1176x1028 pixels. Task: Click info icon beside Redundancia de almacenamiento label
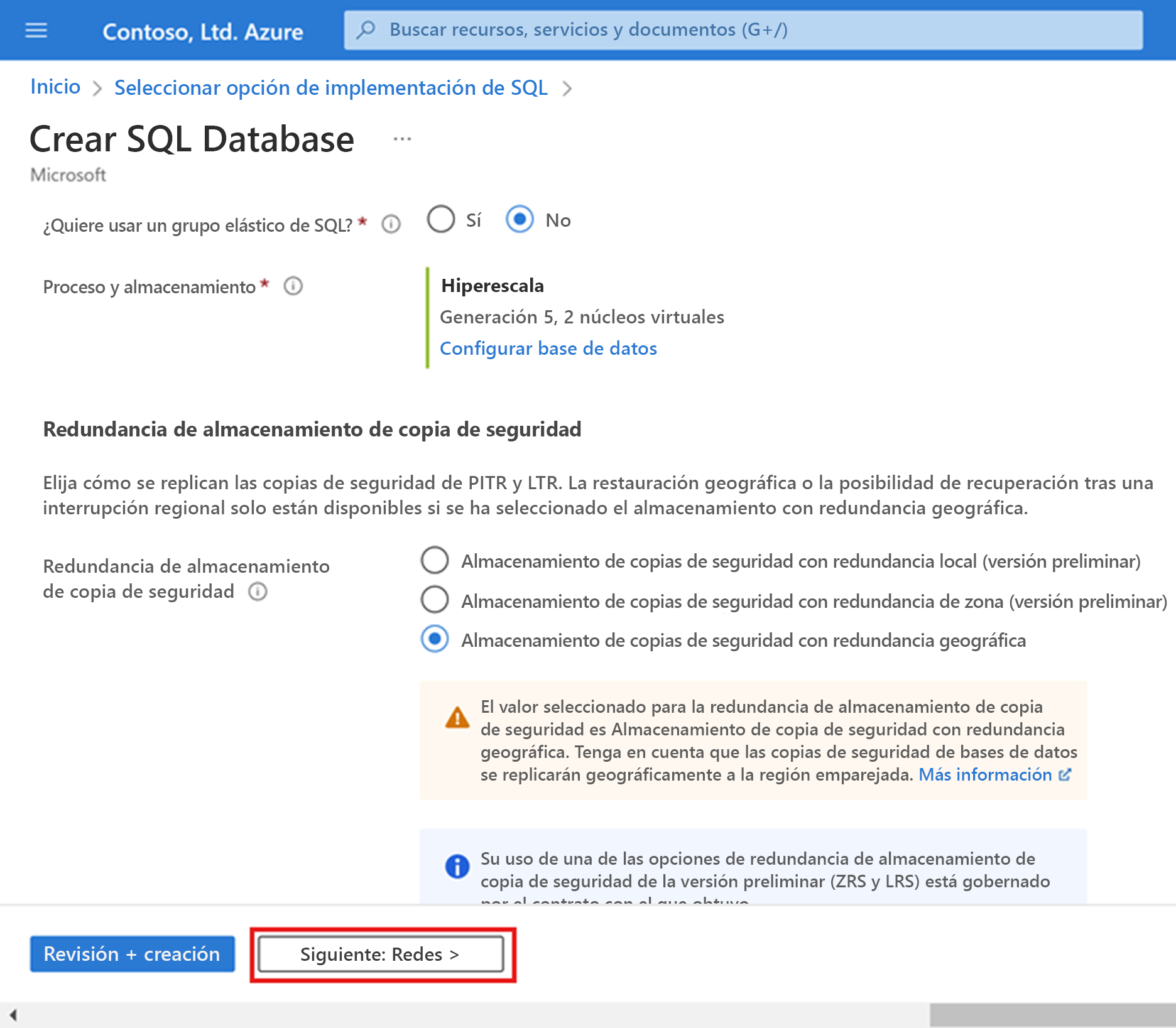pyautogui.click(x=258, y=592)
